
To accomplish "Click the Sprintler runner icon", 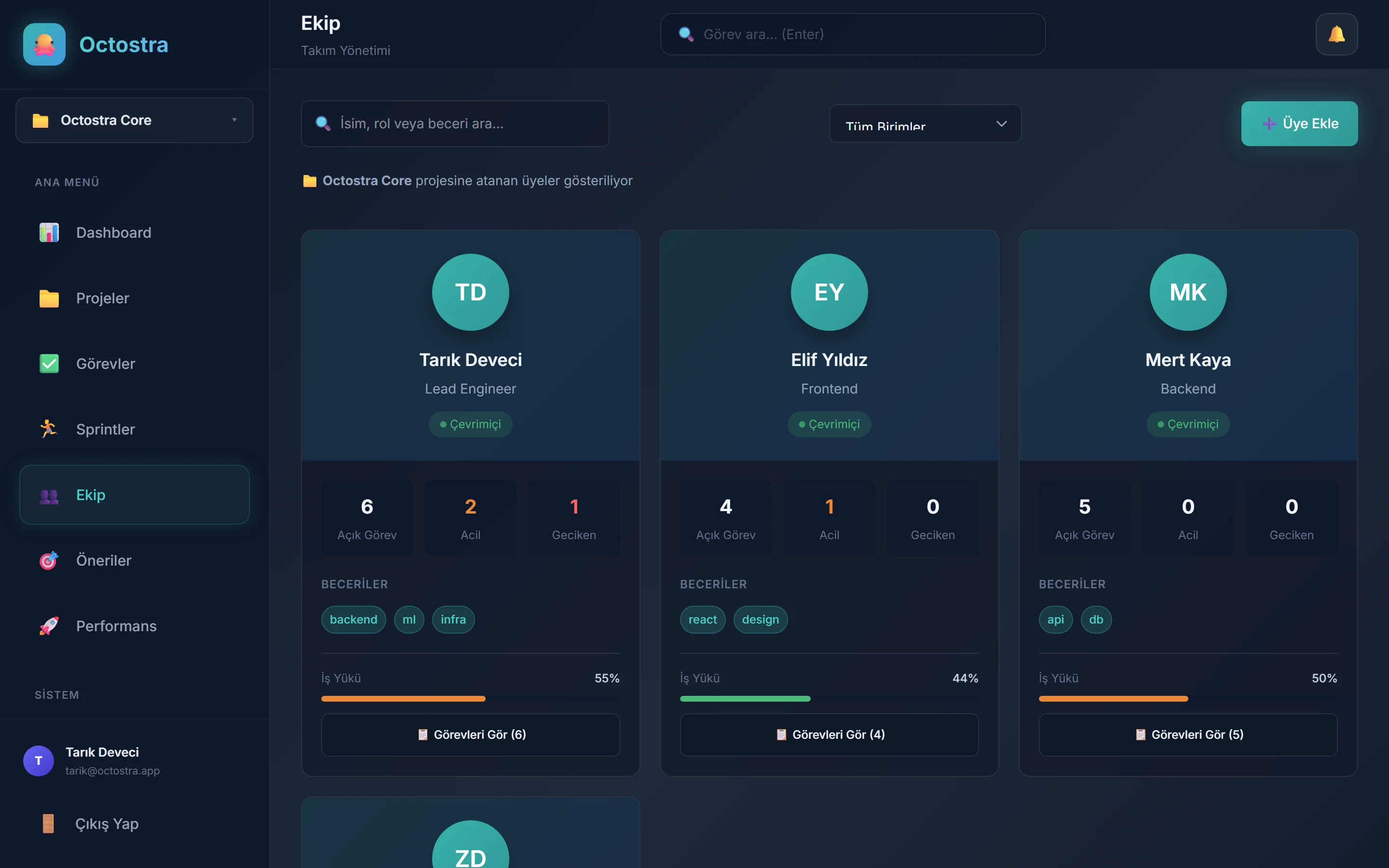I will [49, 429].
